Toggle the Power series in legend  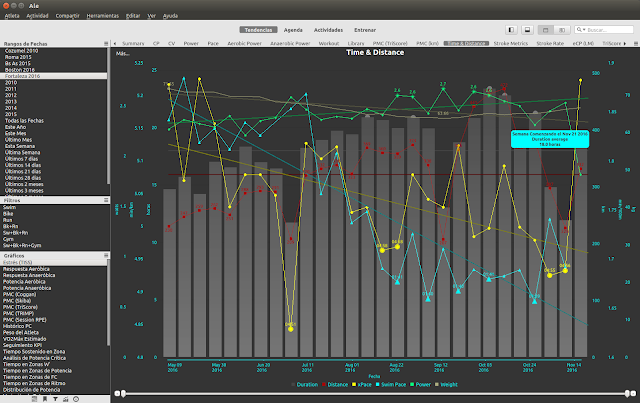point(420,385)
